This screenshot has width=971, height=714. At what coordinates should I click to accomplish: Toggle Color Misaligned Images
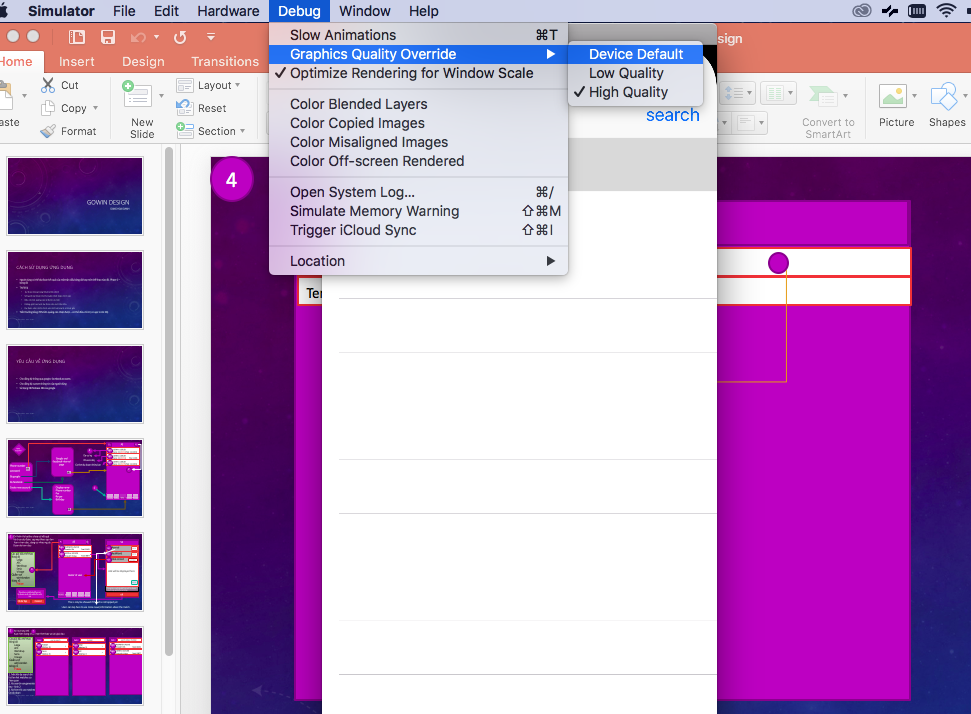coord(419,142)
